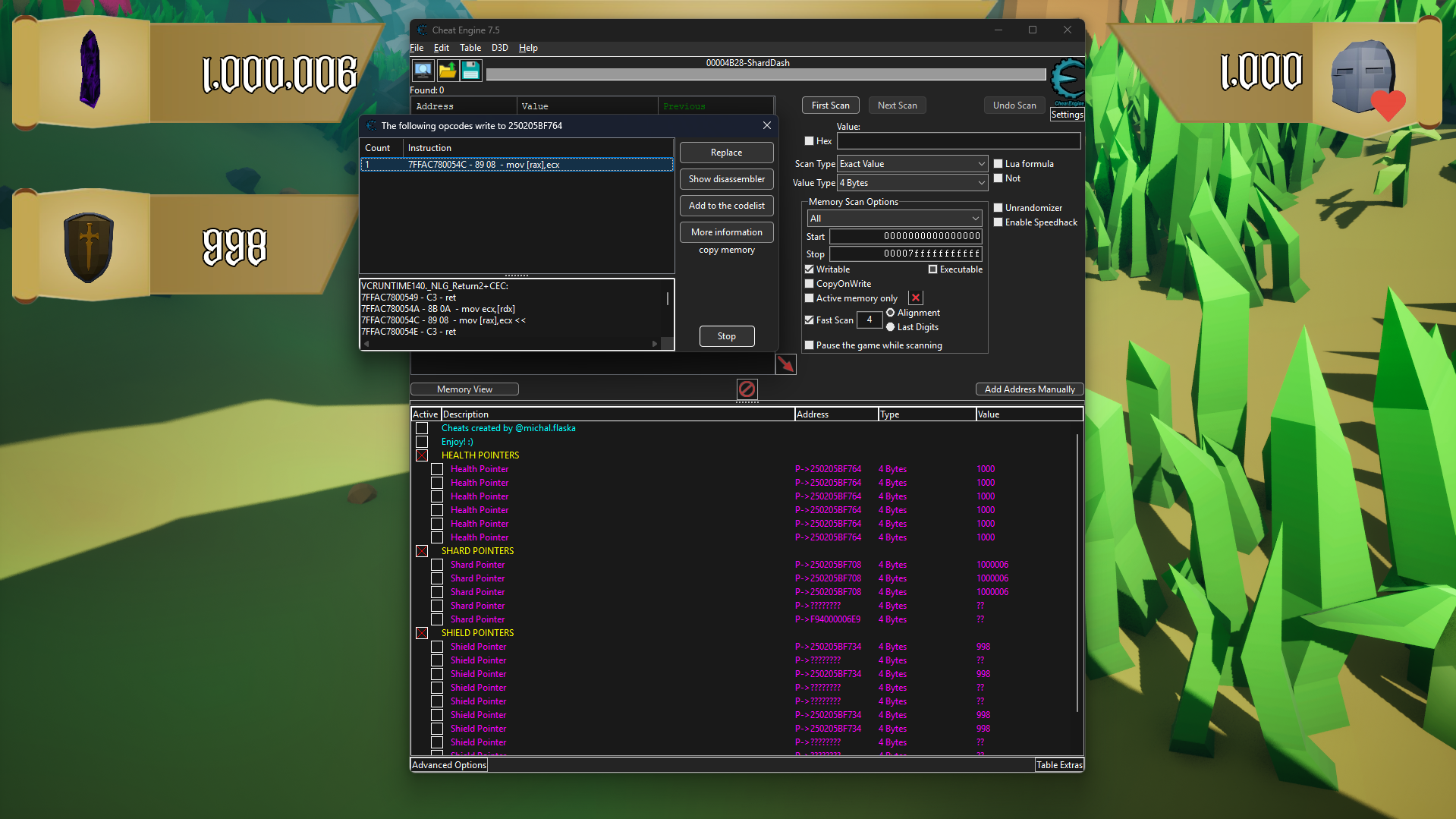Viewport: 1456px width, 819px height.
Task: Open Memory View
Action: click(464, 389)
